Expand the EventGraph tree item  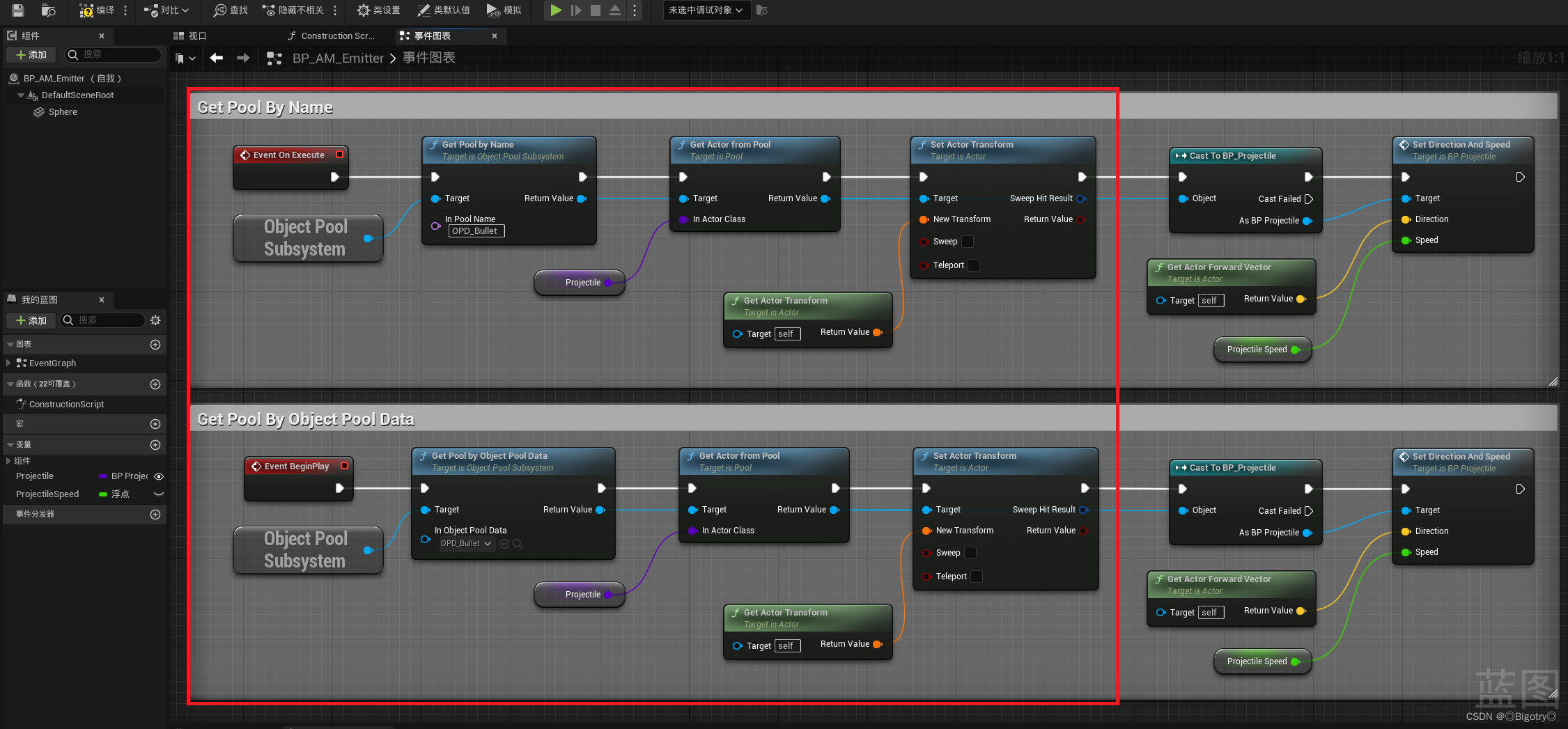click(x=8, y=363)
